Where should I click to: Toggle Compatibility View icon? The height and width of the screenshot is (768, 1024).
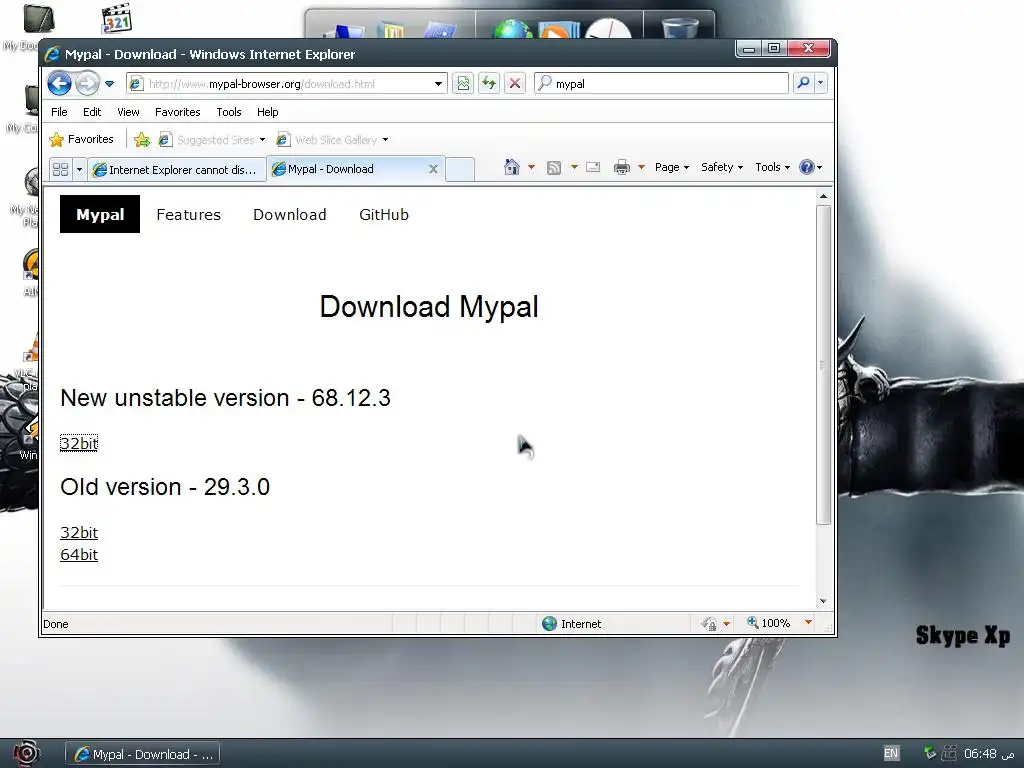point(463,84)
